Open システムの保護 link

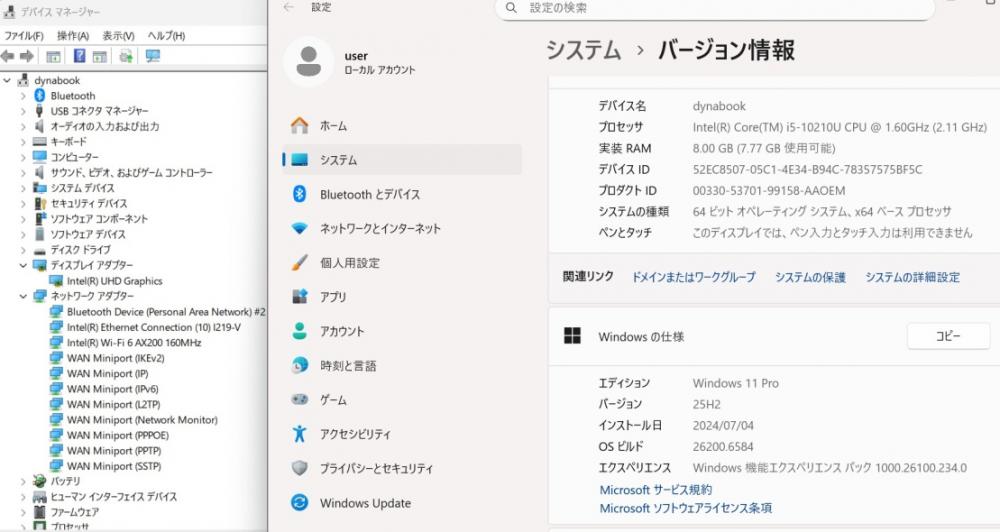810,277
